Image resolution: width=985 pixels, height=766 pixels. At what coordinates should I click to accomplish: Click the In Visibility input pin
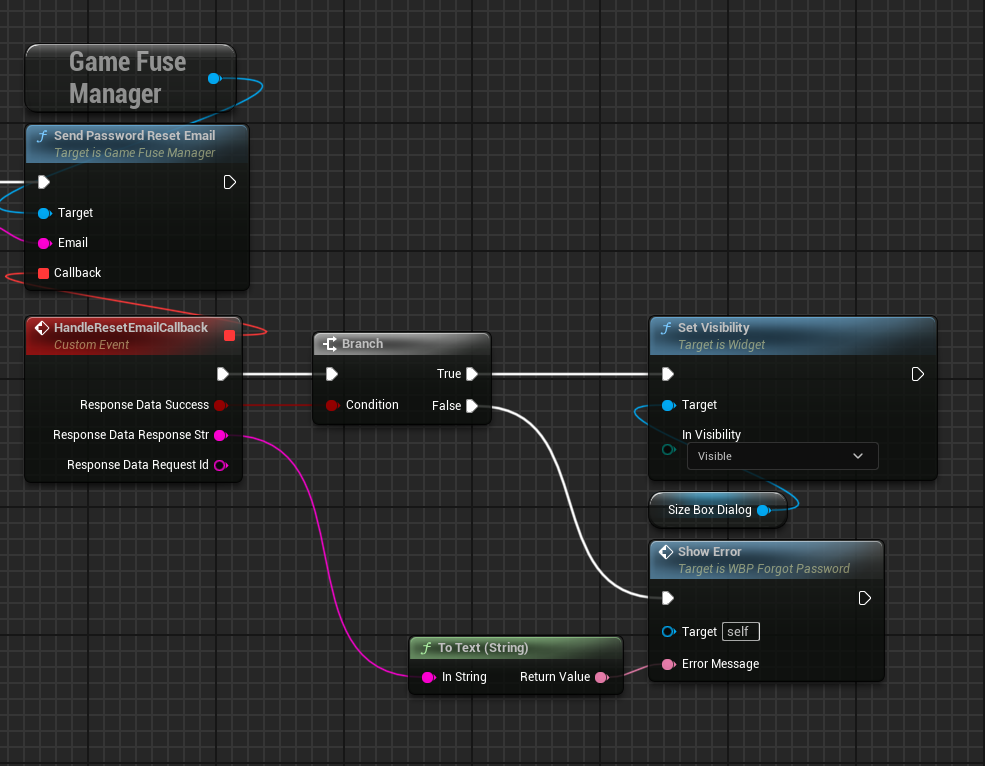(x=669, y=450)
